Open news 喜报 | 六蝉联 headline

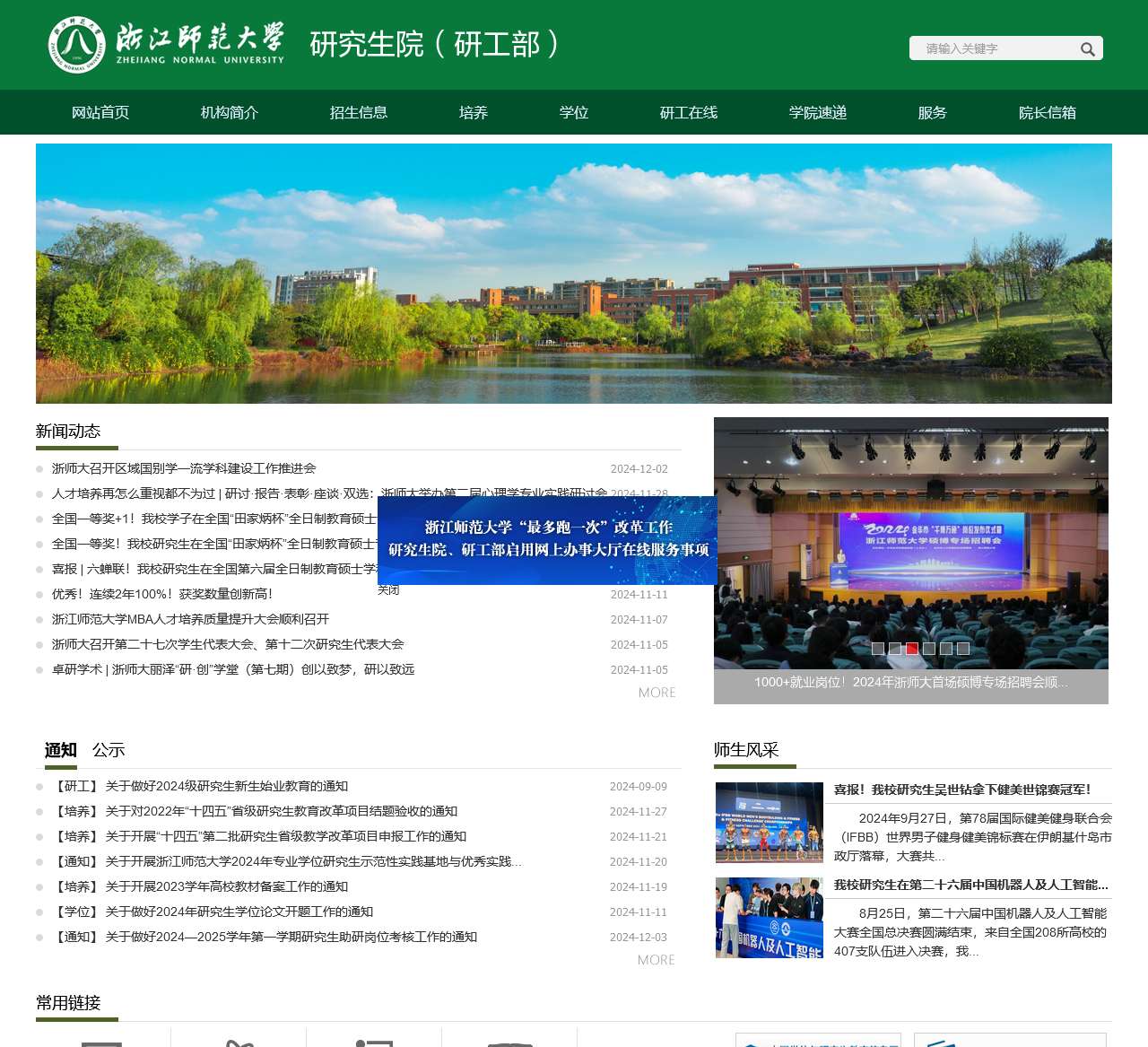click(x=214, y=569)
